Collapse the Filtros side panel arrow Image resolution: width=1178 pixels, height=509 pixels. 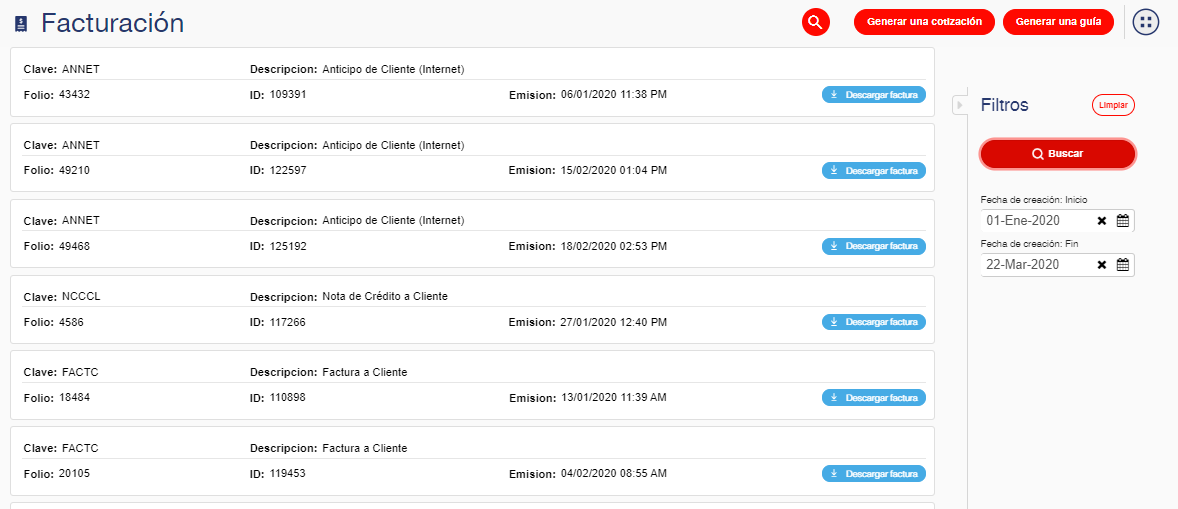pos(959,105)
